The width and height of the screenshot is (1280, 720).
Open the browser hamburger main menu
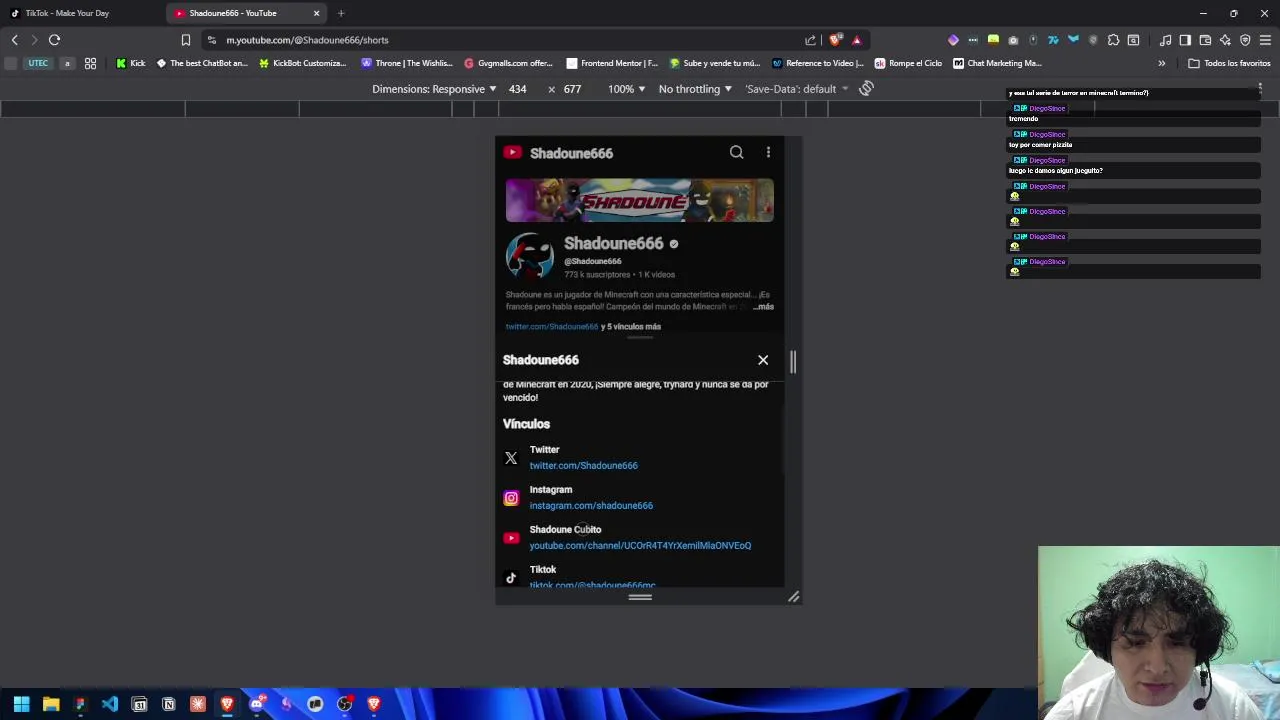click(1265, 40)
